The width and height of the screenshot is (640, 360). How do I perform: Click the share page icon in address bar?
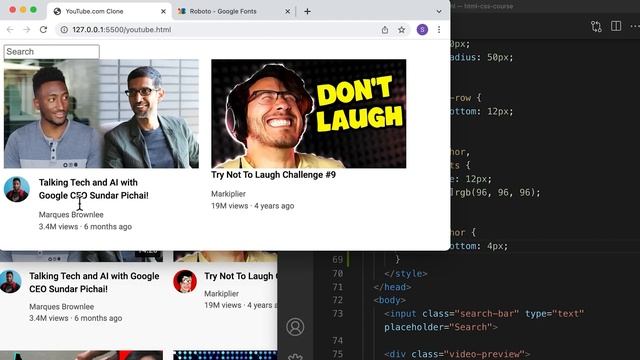(x=385, y=29)
